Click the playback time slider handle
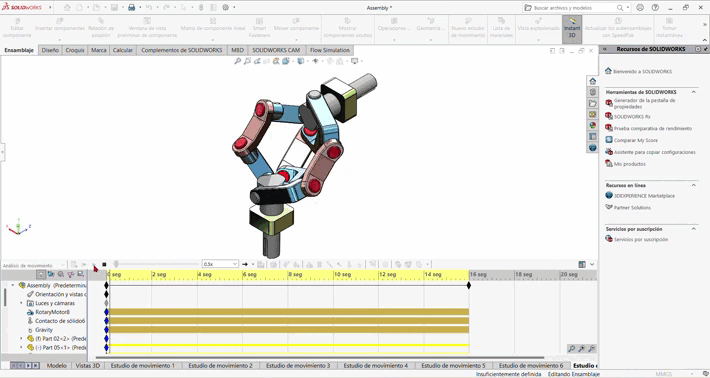This screenshot has height=378, width=710. 116,264
